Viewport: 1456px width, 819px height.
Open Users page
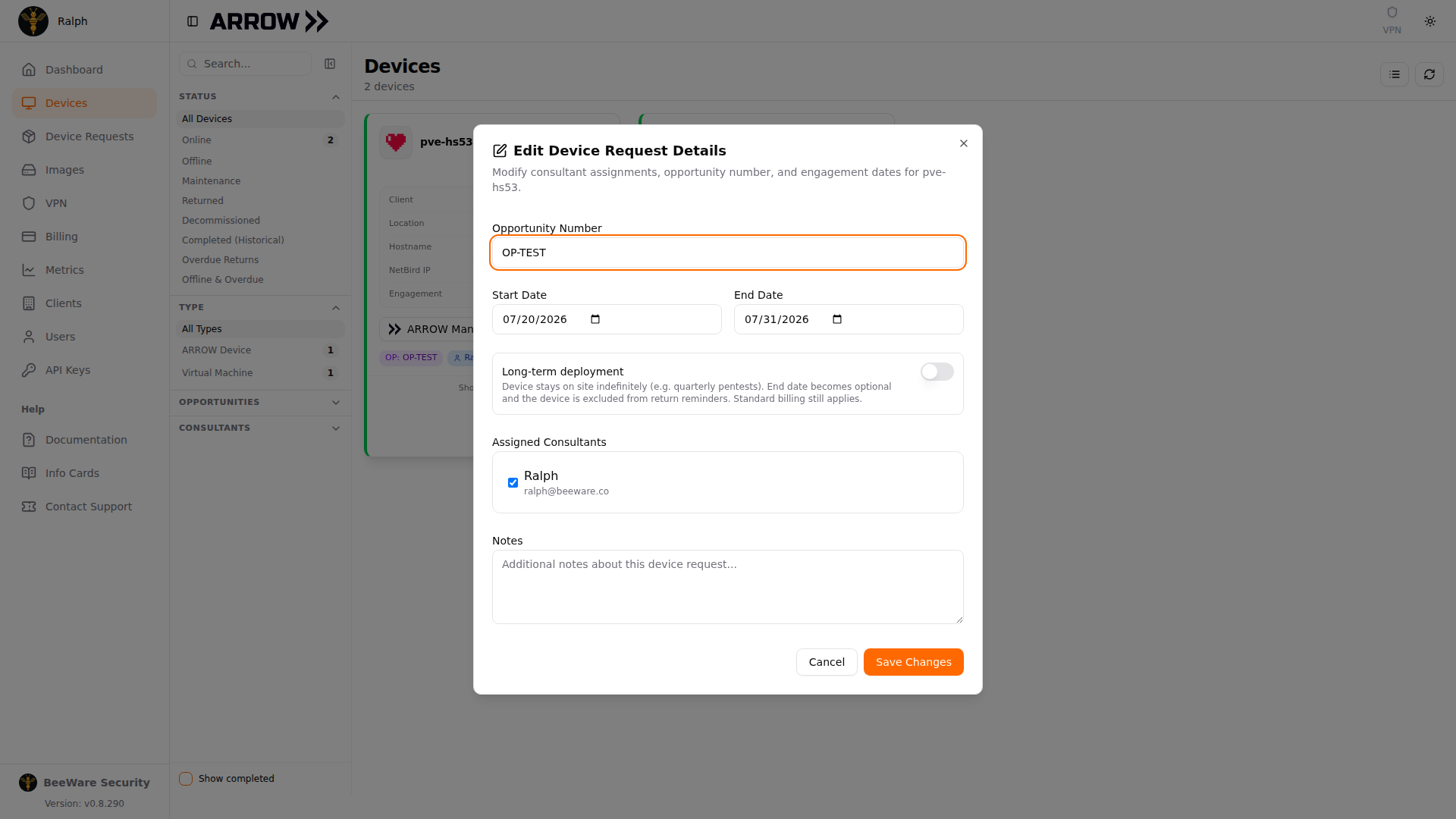tap(84, 337)
